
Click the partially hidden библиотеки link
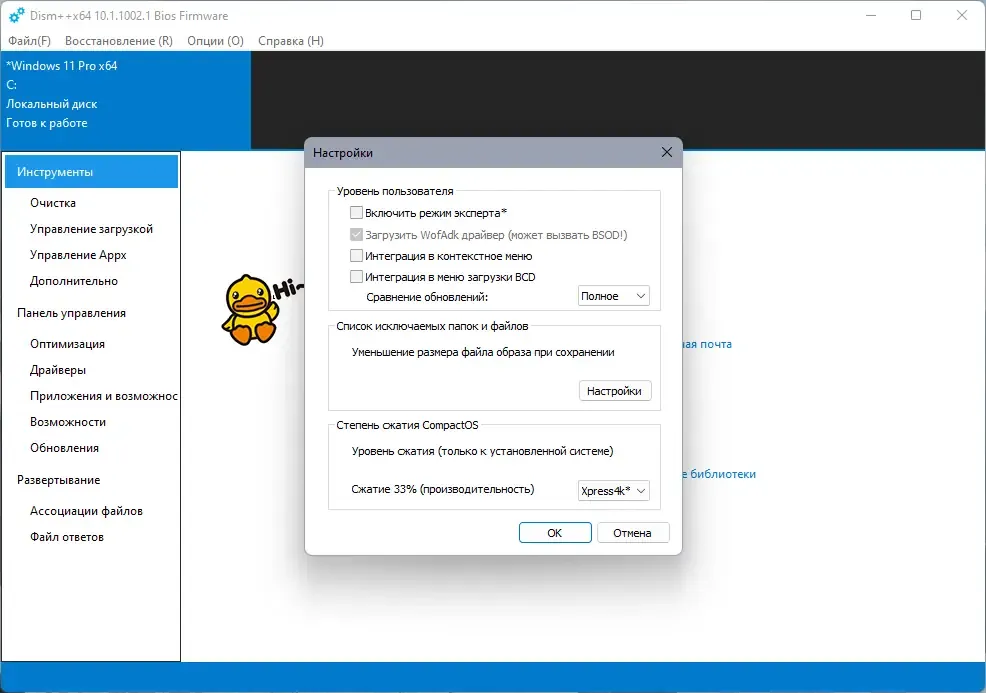pyautogui.click(x=719, y=474)
